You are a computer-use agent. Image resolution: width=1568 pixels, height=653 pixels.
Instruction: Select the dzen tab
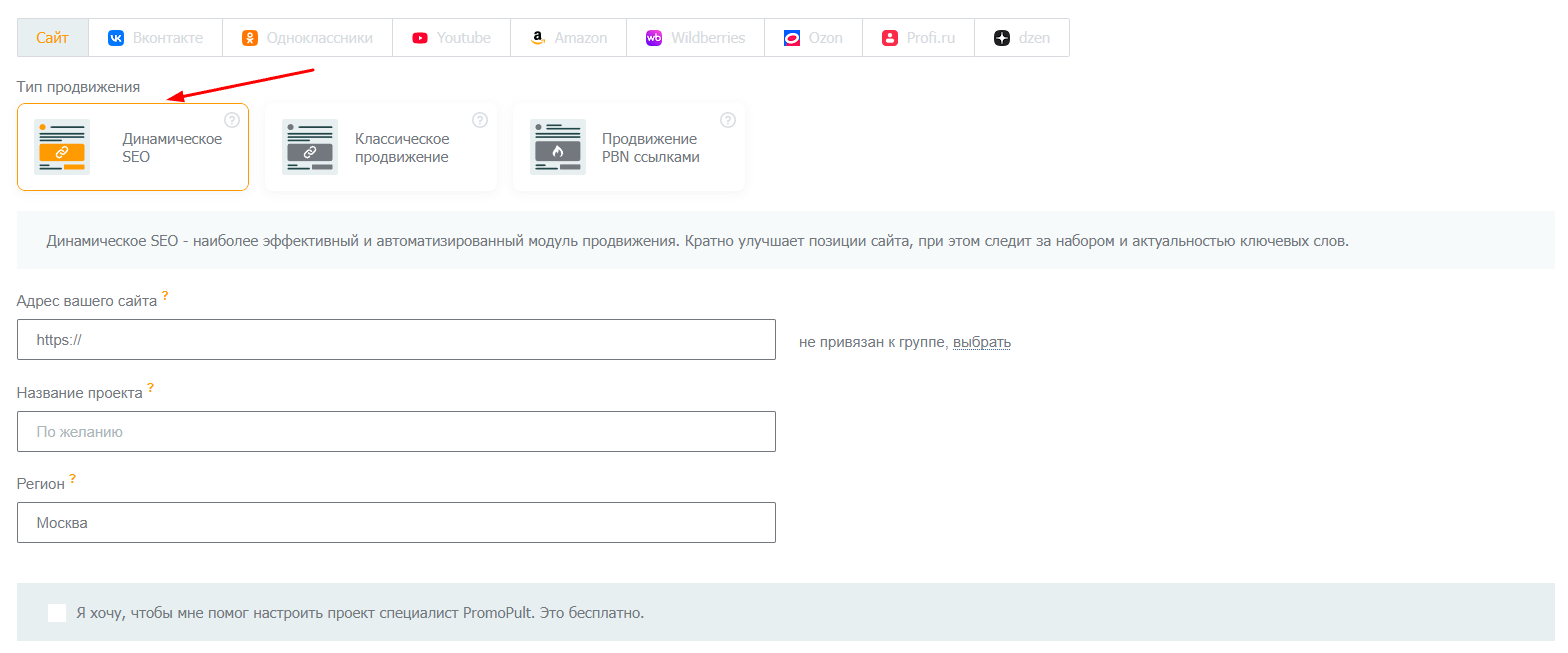1022,38
